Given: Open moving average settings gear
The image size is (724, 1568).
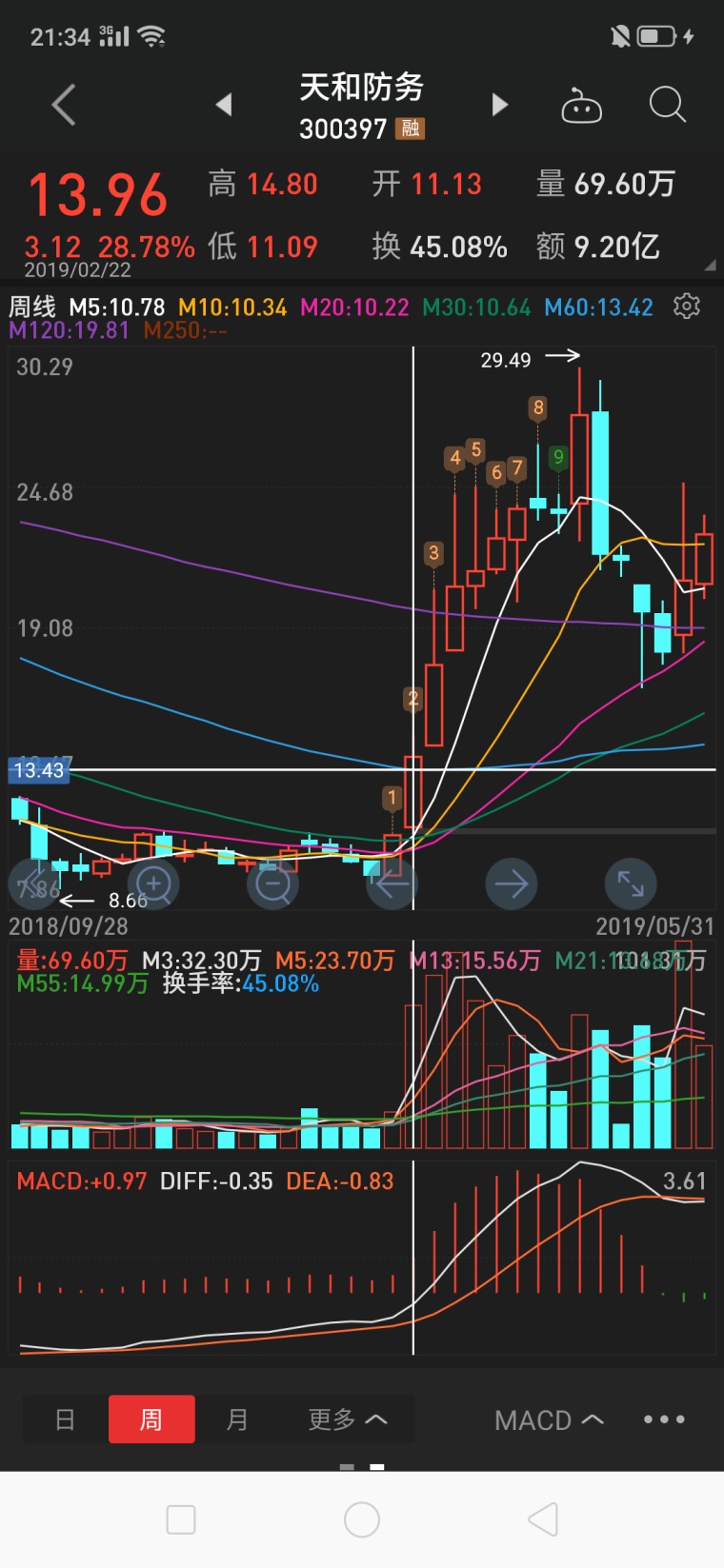Looking at the screenshot, I should [x=686, y=306].
